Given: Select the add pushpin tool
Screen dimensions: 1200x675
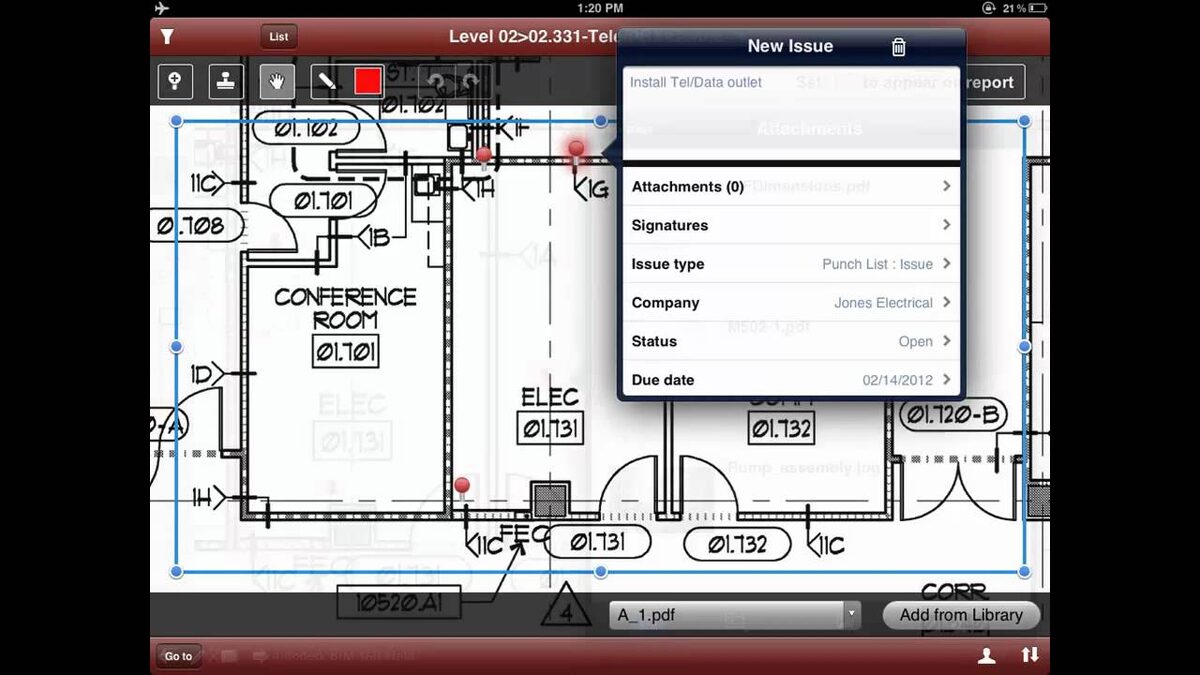Looking at the screenshot, I should pos(175,81).
